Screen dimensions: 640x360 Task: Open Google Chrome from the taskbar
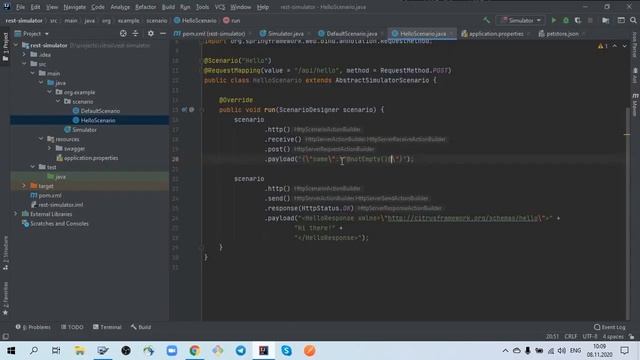point(195,351)
